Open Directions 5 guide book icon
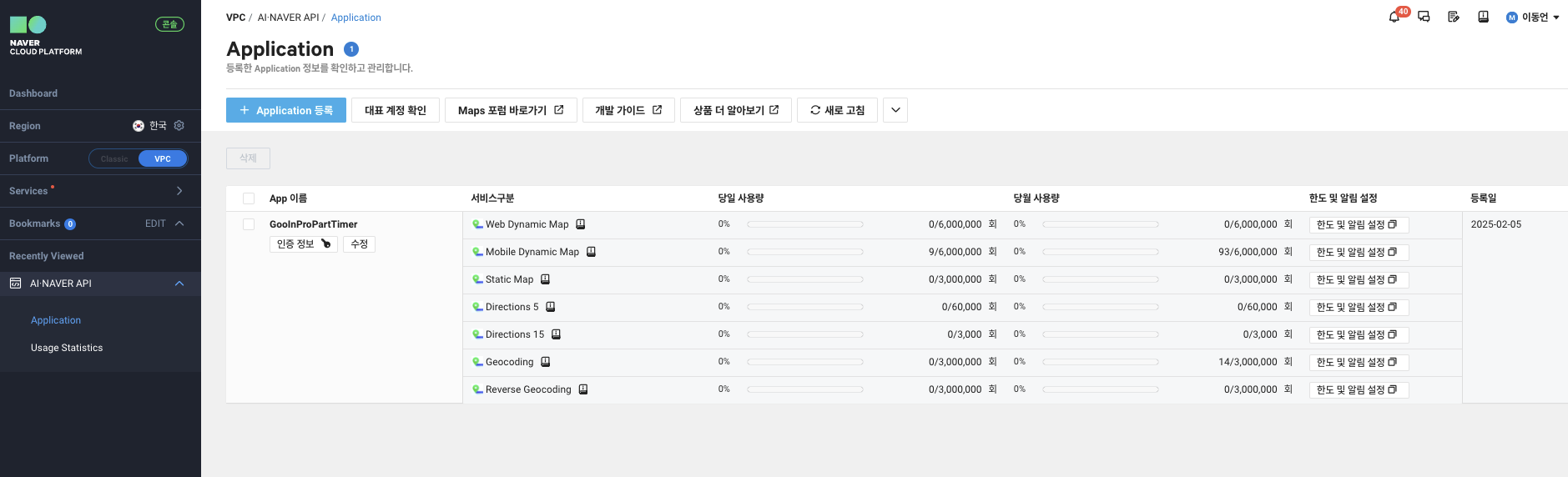Screen dimensions: 1568x477 click(551, 307)
